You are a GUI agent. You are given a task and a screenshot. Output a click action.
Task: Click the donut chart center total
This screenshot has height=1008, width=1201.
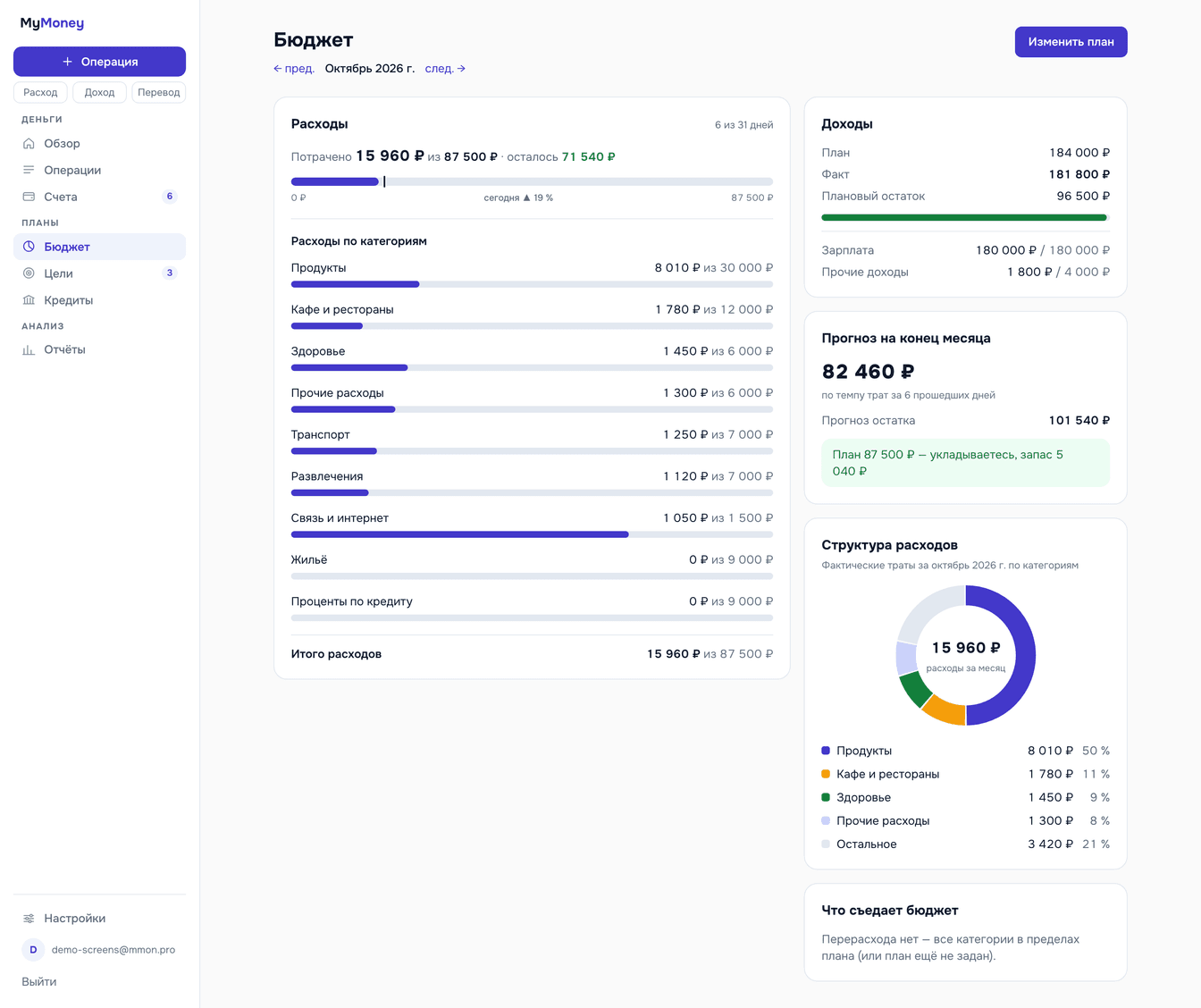[x=966, y=648]
